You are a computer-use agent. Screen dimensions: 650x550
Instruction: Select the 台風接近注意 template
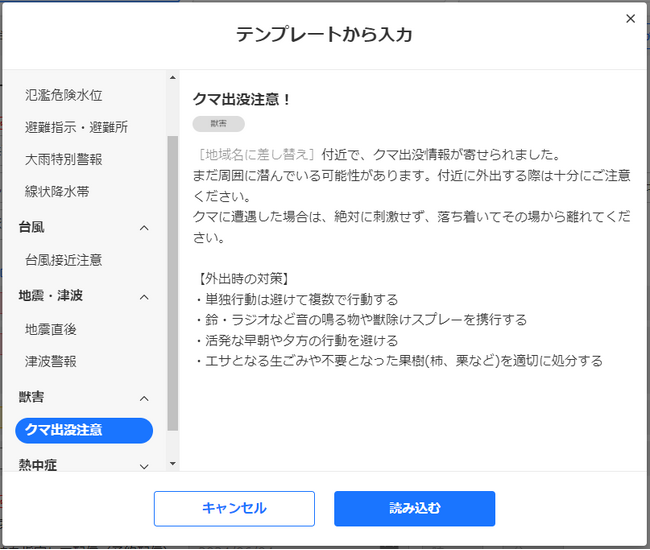pyautogui.click(x=63, y=260)
